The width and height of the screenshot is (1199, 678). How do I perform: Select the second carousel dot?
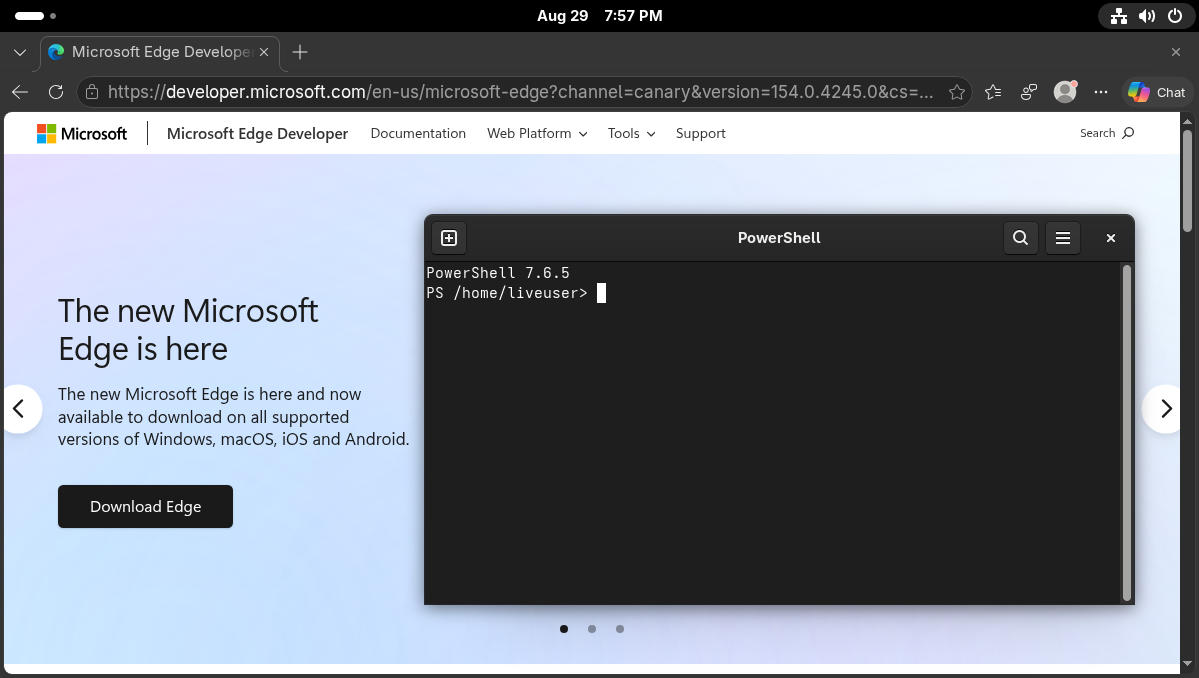click(x=592, y=629)
